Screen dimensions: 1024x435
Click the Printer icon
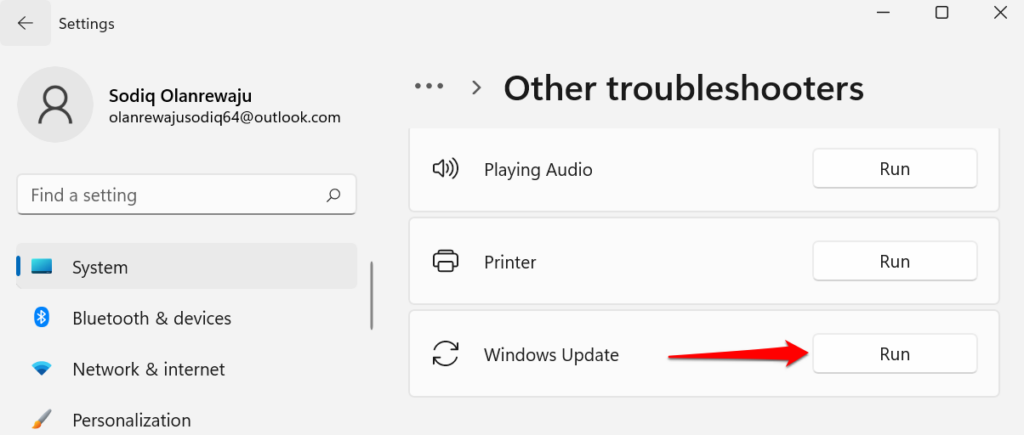point(445,262)
